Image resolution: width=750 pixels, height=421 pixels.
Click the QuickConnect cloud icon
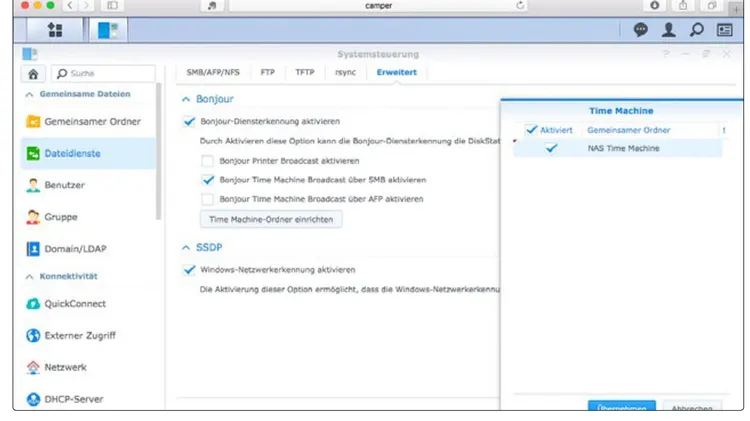tap(33, 304)
